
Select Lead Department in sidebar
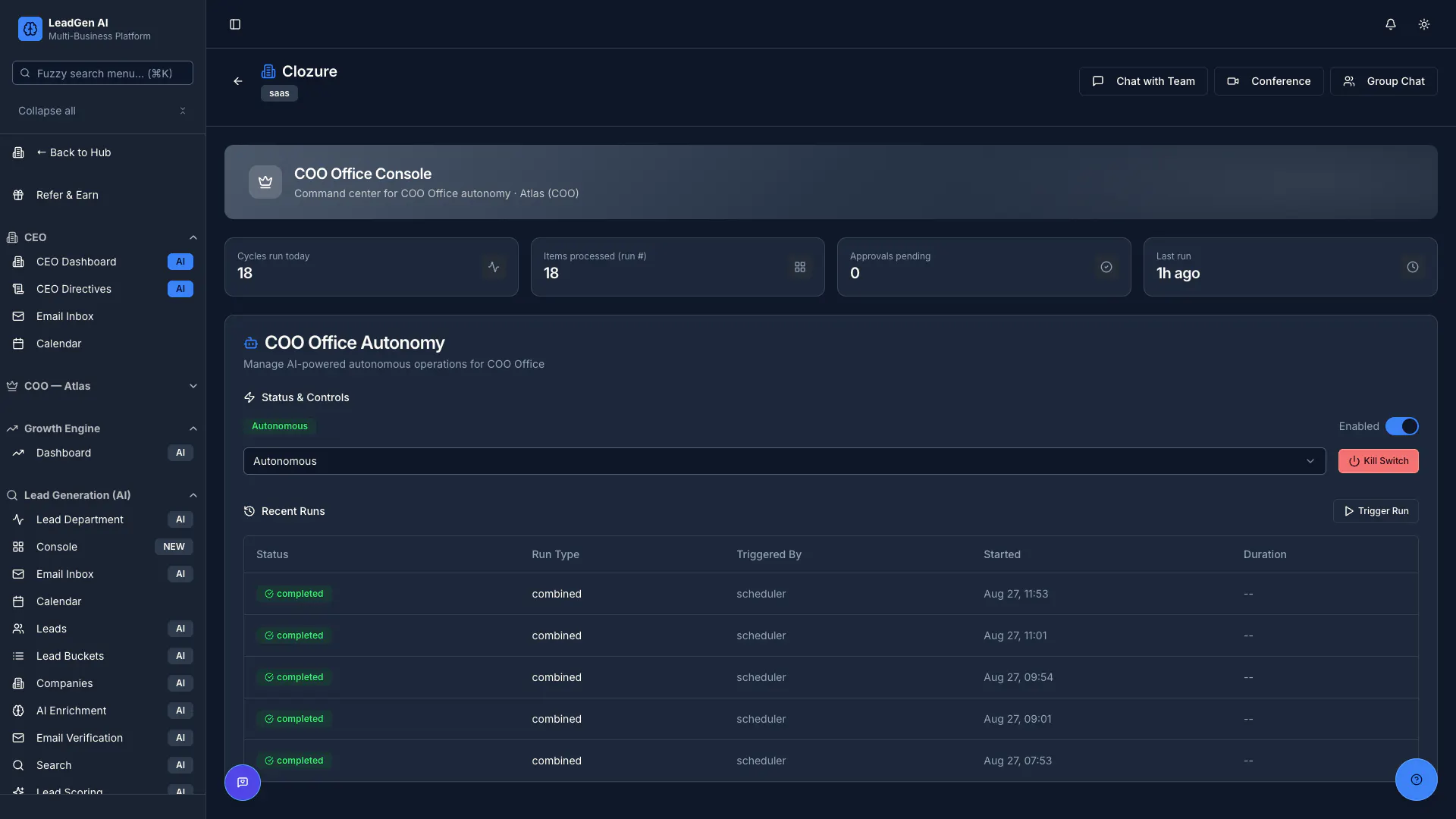pyautogui.click(x=102, y=519)
